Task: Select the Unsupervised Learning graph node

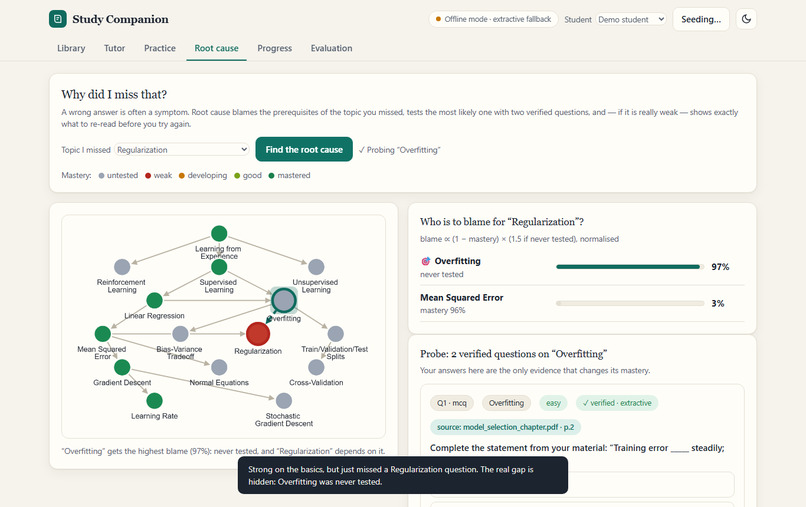Action: click(316, 267)
